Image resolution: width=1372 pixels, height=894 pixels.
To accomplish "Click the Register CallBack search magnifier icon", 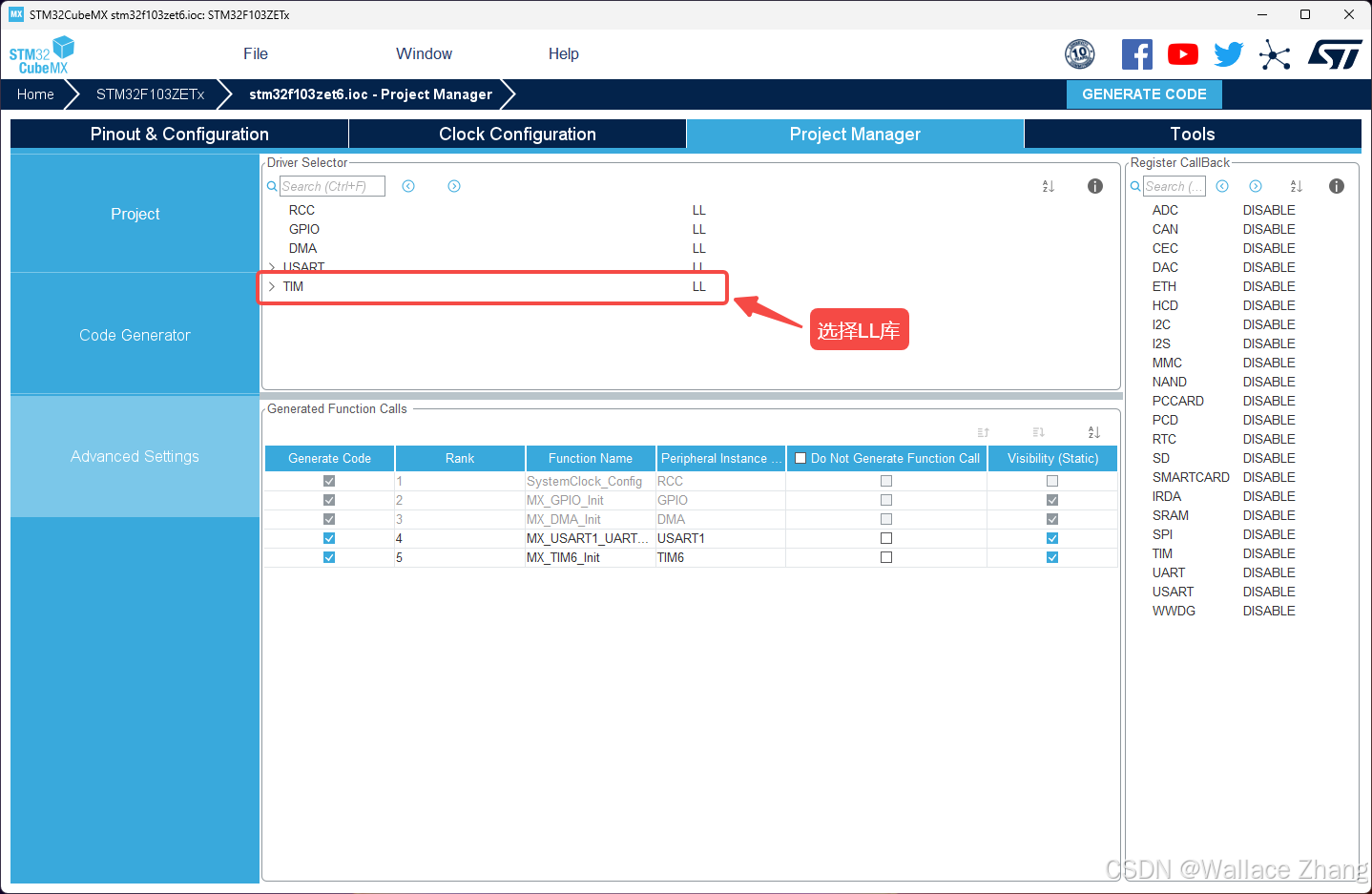I will [1135, 186].
